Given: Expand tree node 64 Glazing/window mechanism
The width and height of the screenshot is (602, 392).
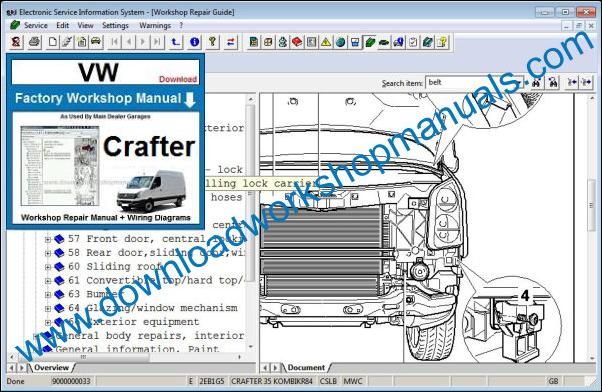Looking at the screenshot, I should click(x=48, y=308).
